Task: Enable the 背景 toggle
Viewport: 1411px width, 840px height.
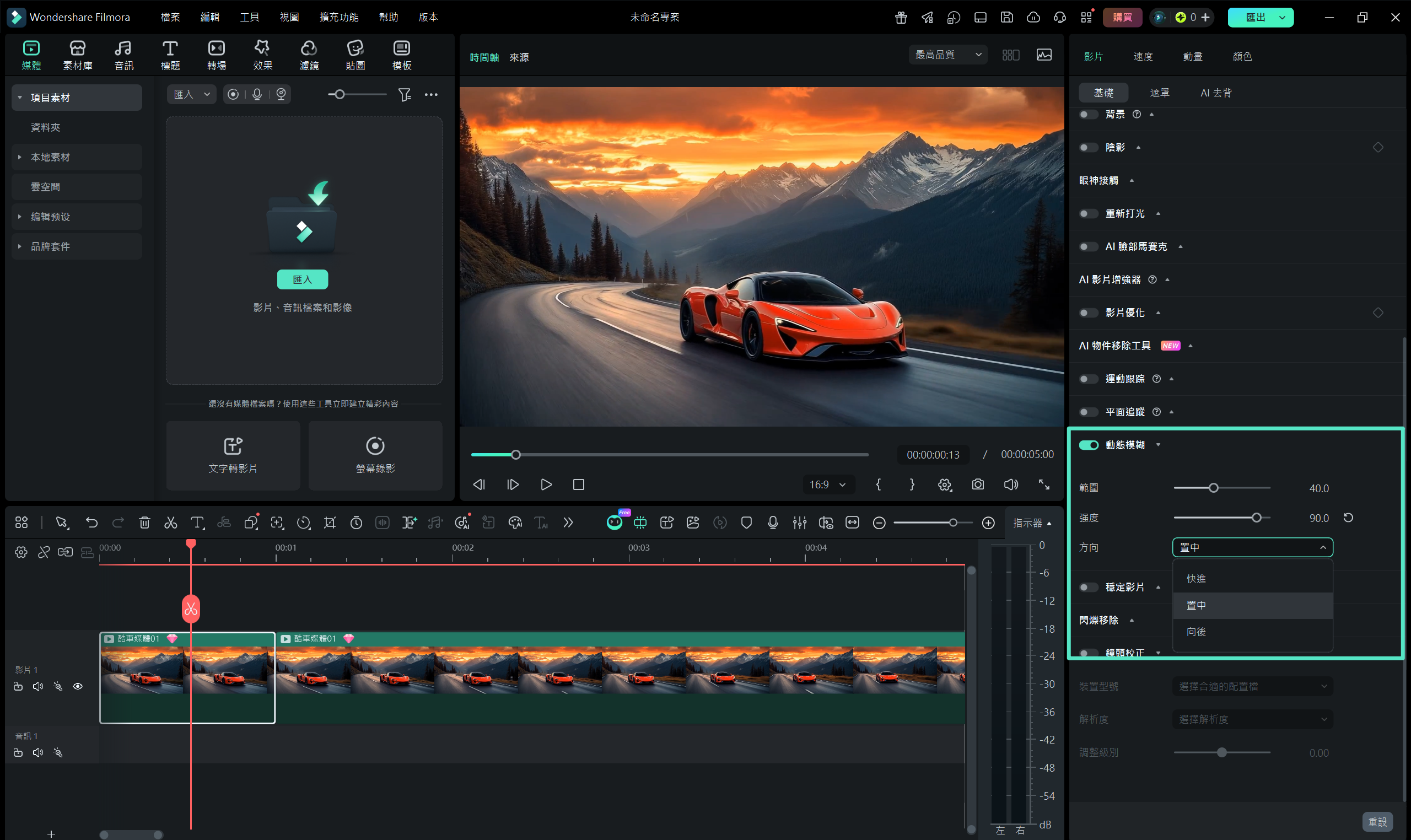Action: pos(1089,114)
